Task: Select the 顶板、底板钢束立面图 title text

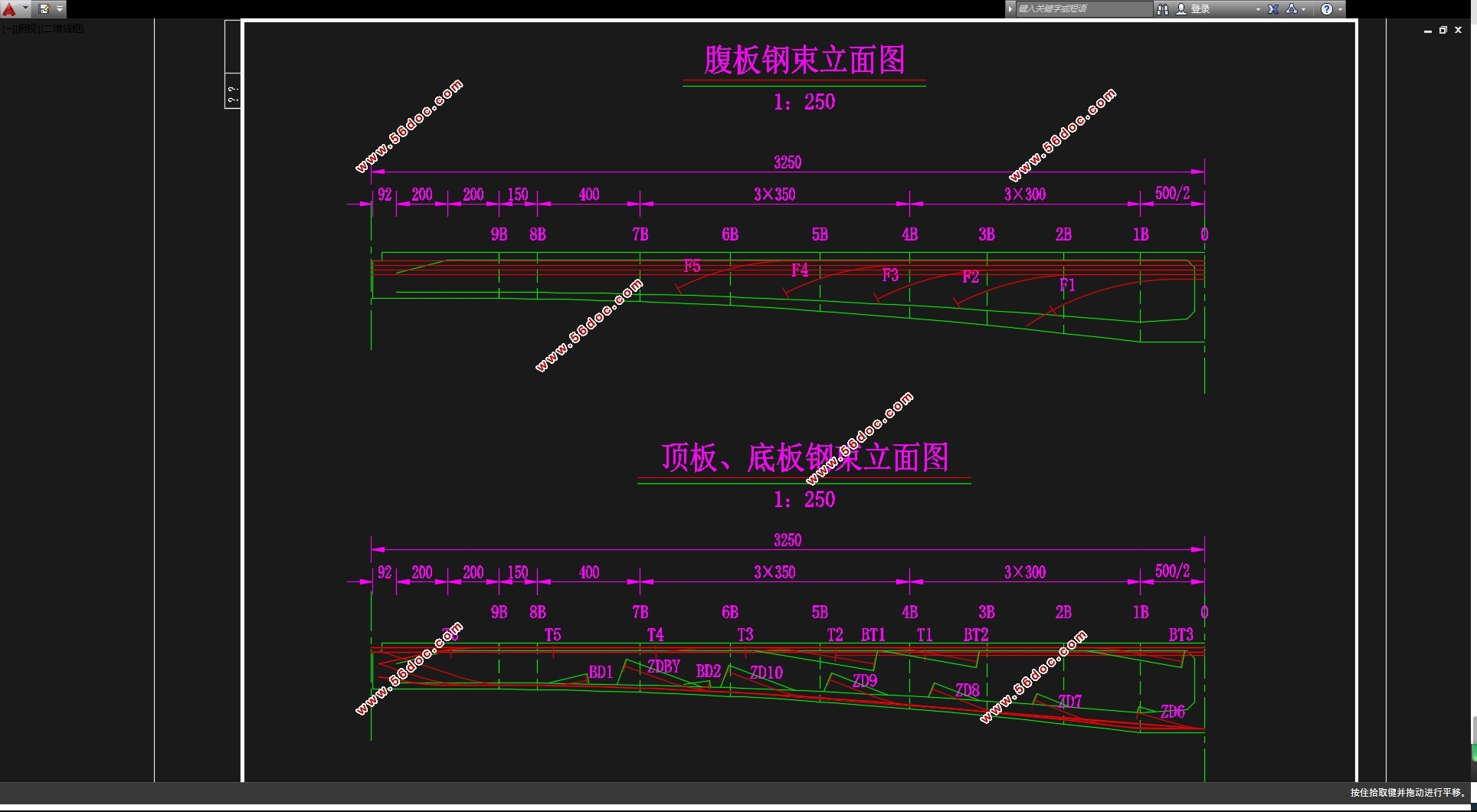Action: pyautogui.click(x=804, y=457)
